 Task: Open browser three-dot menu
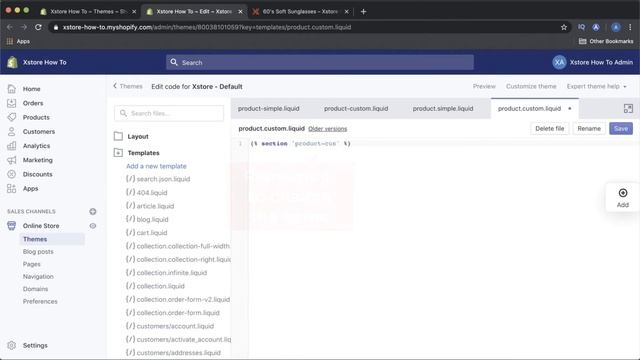630,27
